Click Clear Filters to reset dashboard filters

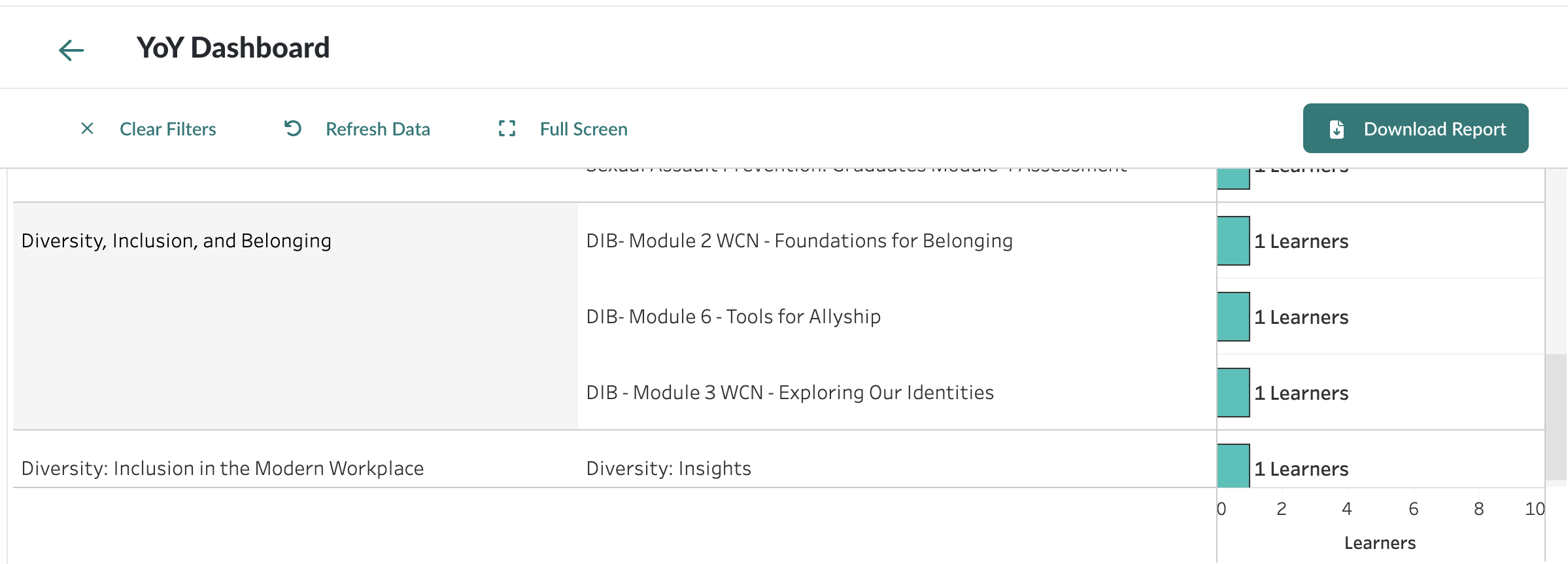(168, 128)
